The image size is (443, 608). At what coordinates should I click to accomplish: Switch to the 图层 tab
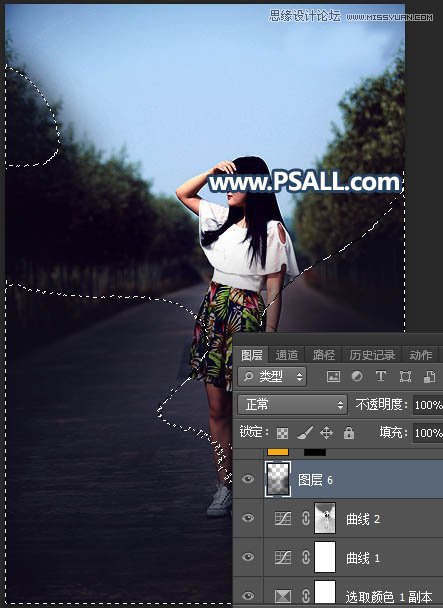tap(252, 355)
